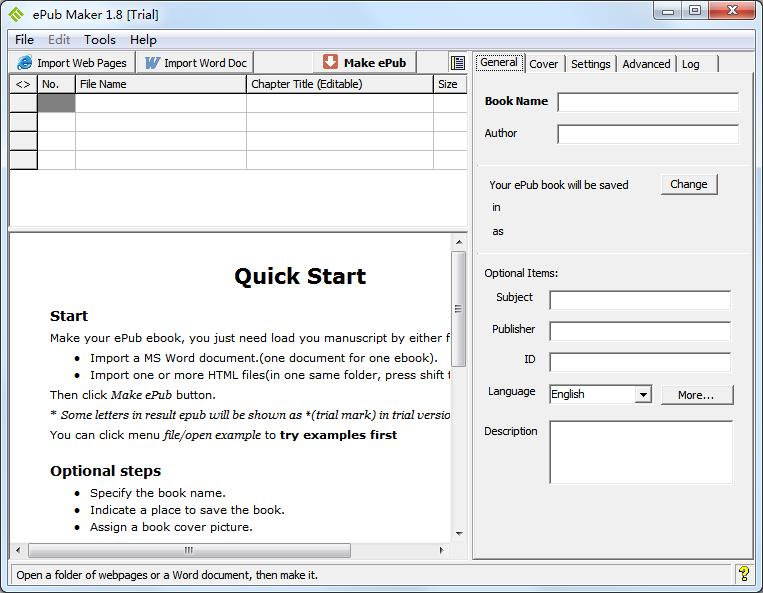
Task: Select the highlighted first No. cell
Action: [x=56, y=103]
